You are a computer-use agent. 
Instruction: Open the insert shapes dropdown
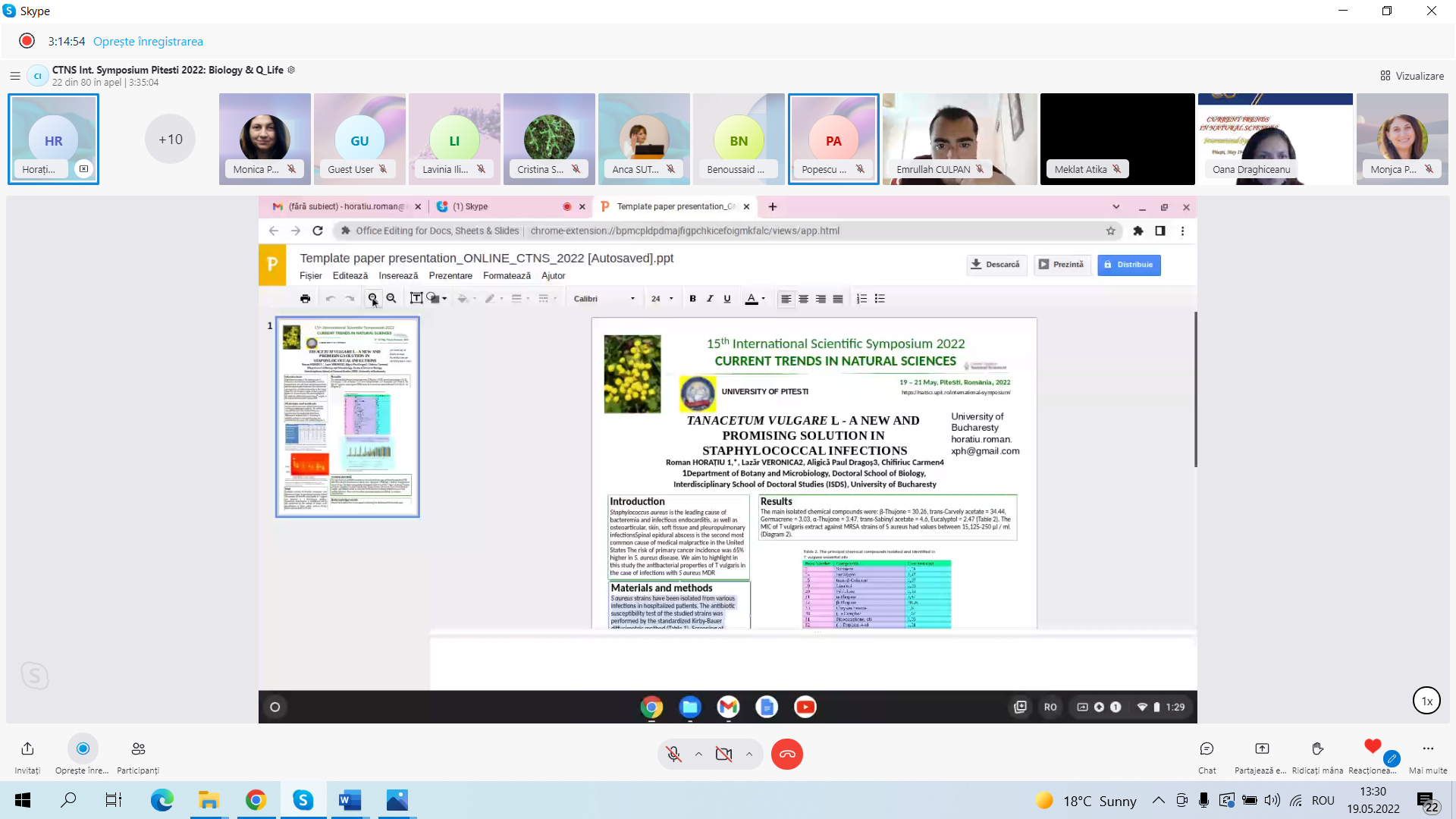(437, 299)
